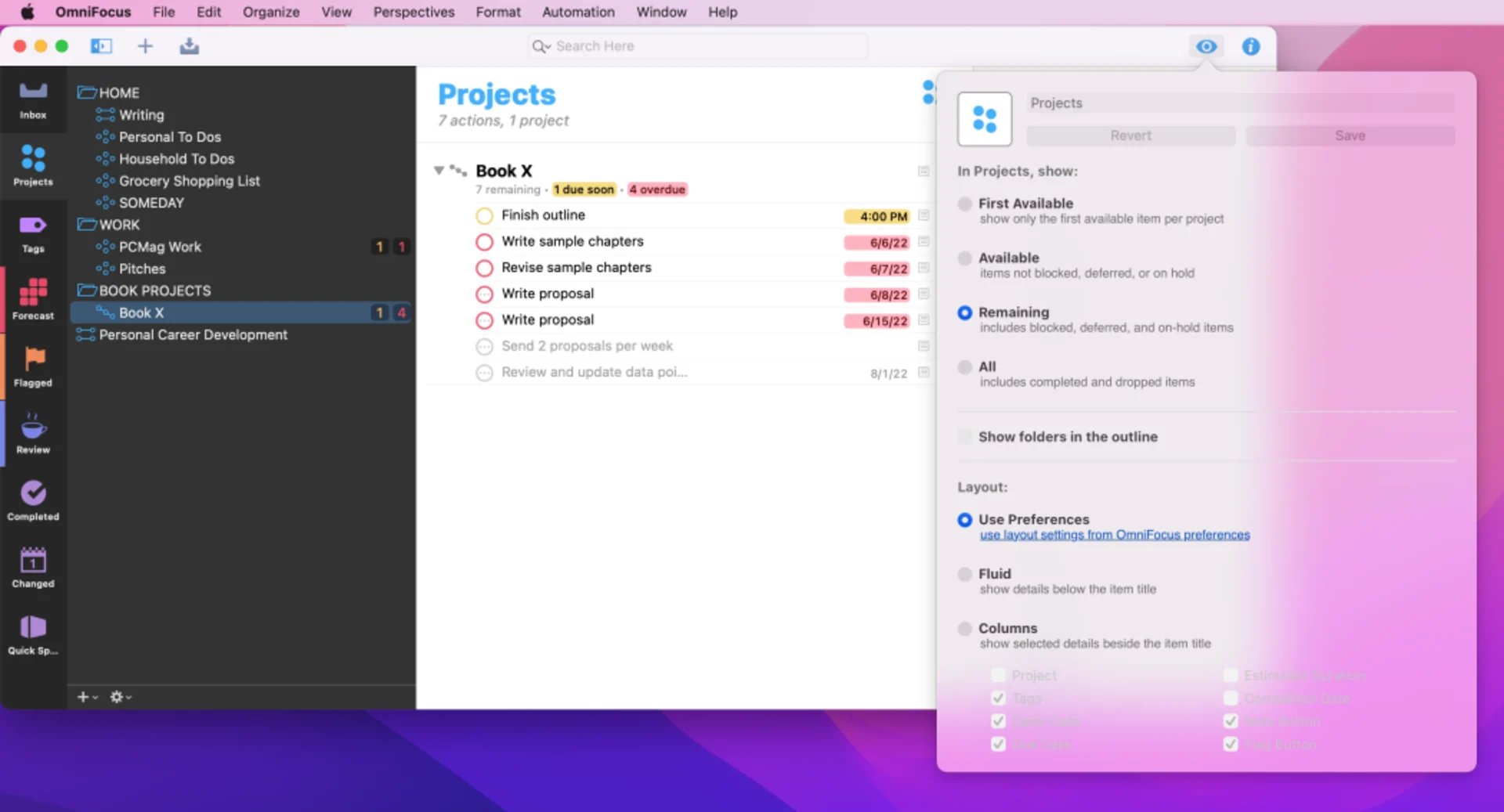Open the Forecast perspective
Viewport: 1504px width, 812px height.
click(33, 300)
